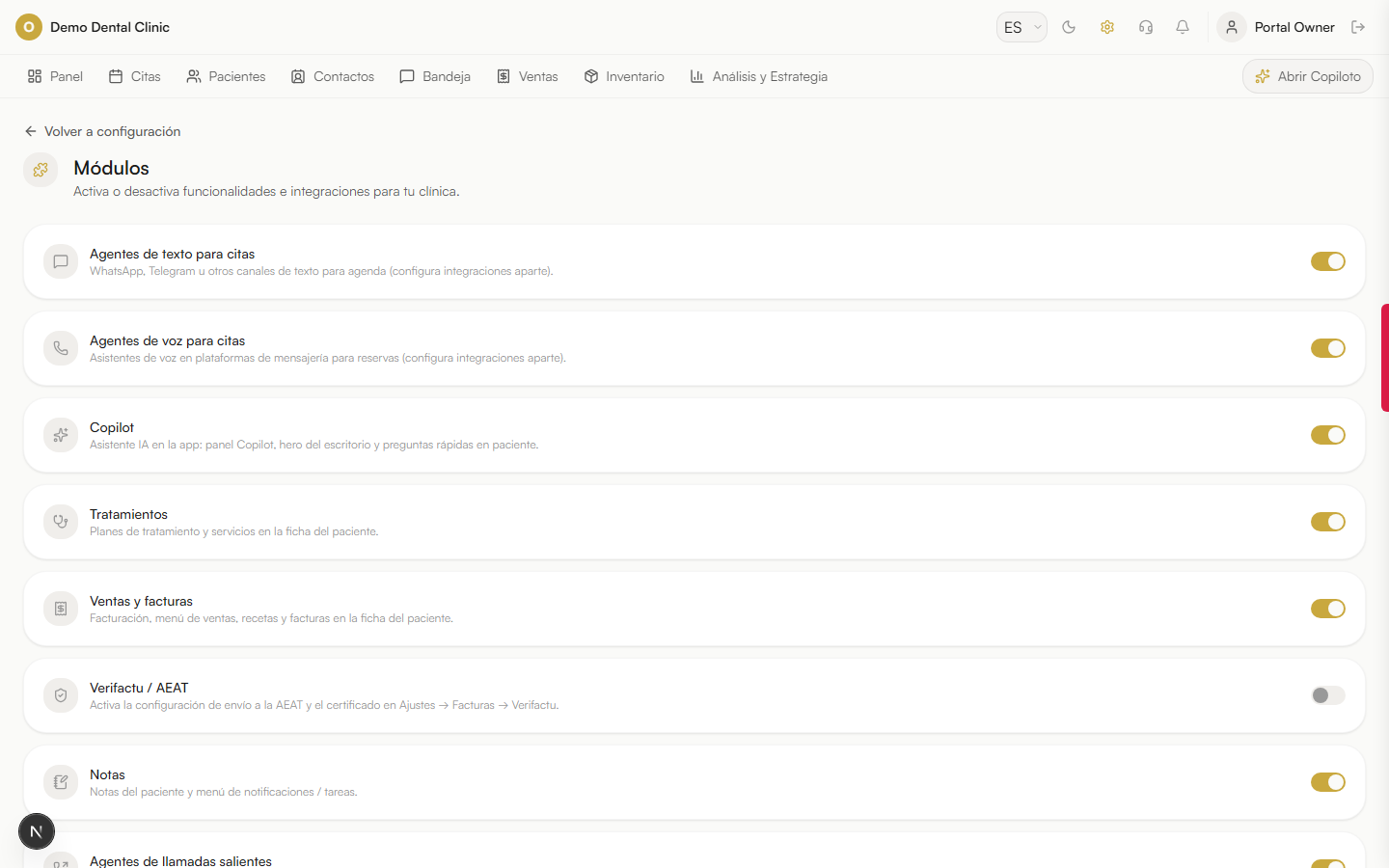Open the Contactos tab
The height and width of the screenshot is (868, 1389).
tap(333, 76)
